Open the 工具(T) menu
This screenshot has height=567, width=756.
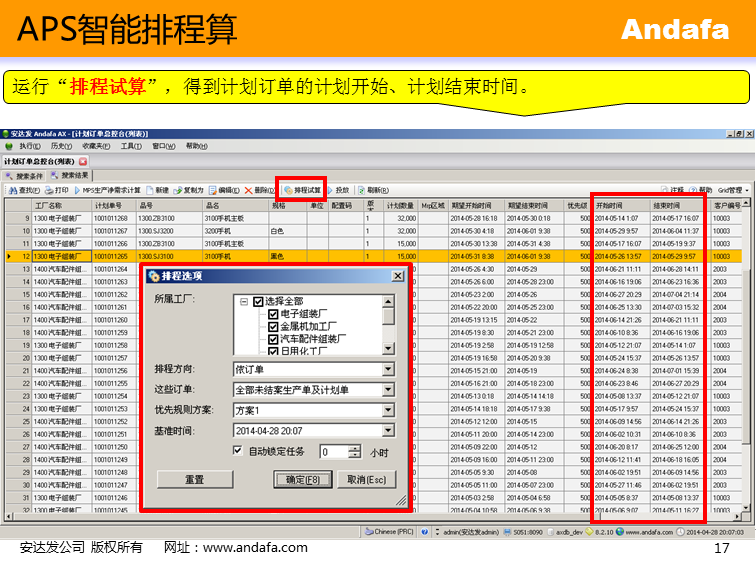click(x=130, y=146)
